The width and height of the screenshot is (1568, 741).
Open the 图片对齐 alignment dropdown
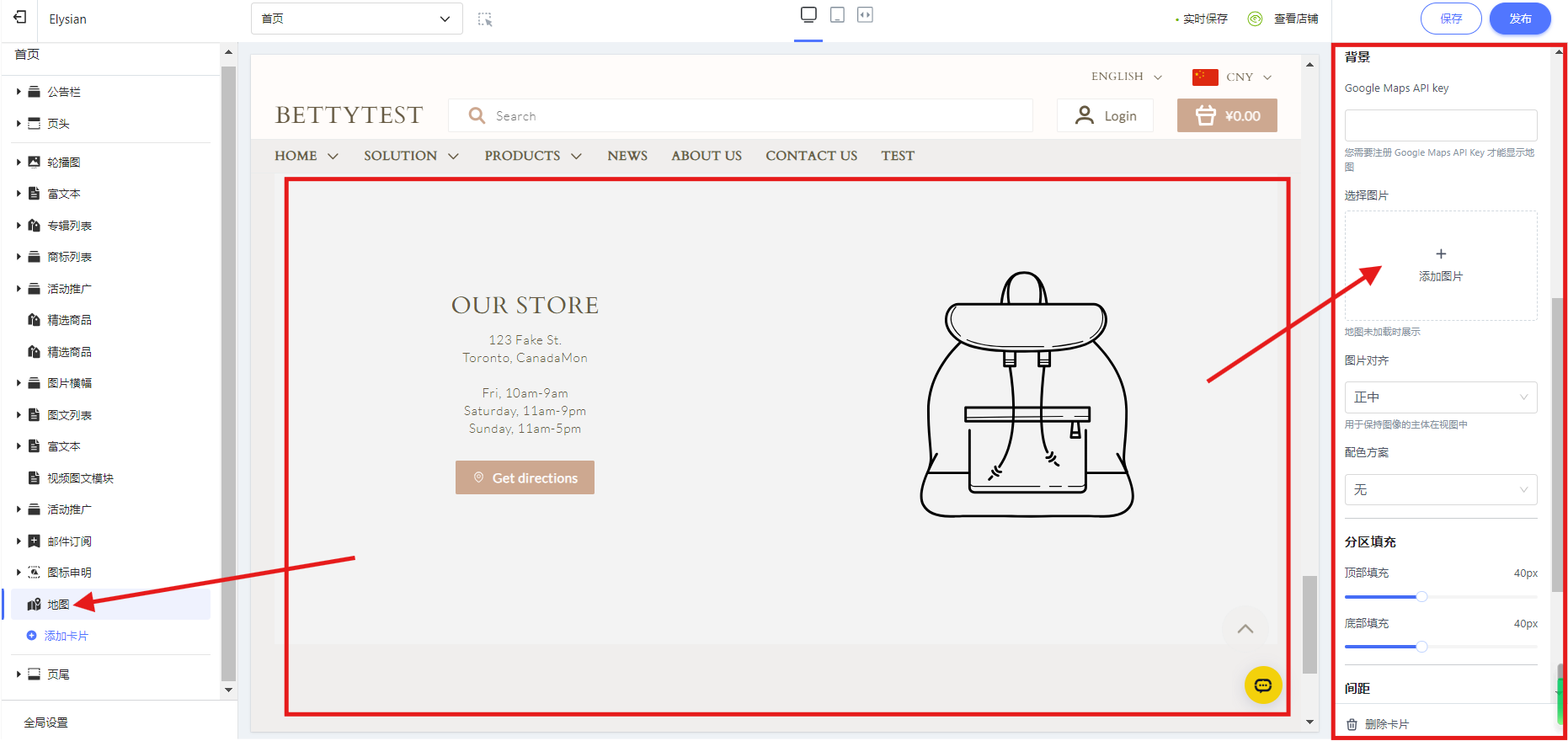click(1440, 397)
